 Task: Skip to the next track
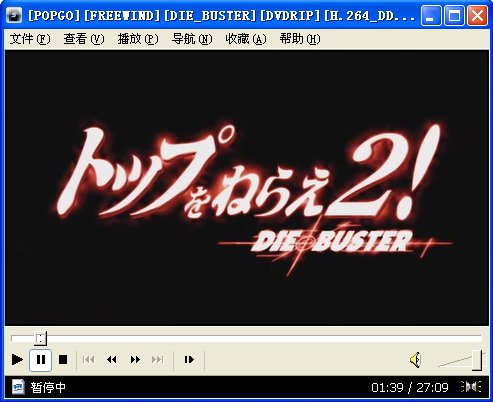(157, 360)
